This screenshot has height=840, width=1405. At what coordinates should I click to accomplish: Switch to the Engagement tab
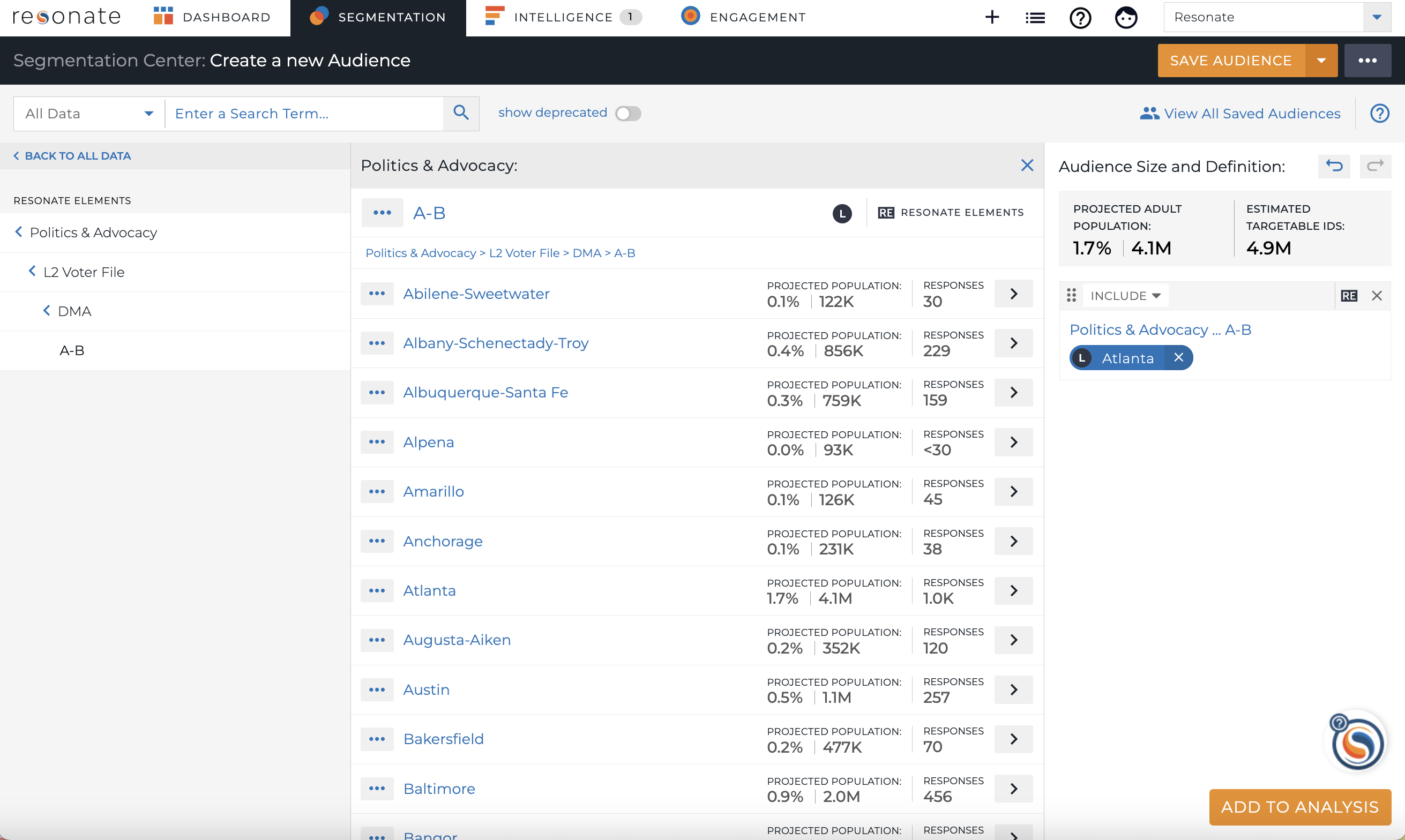coord(743,17)
